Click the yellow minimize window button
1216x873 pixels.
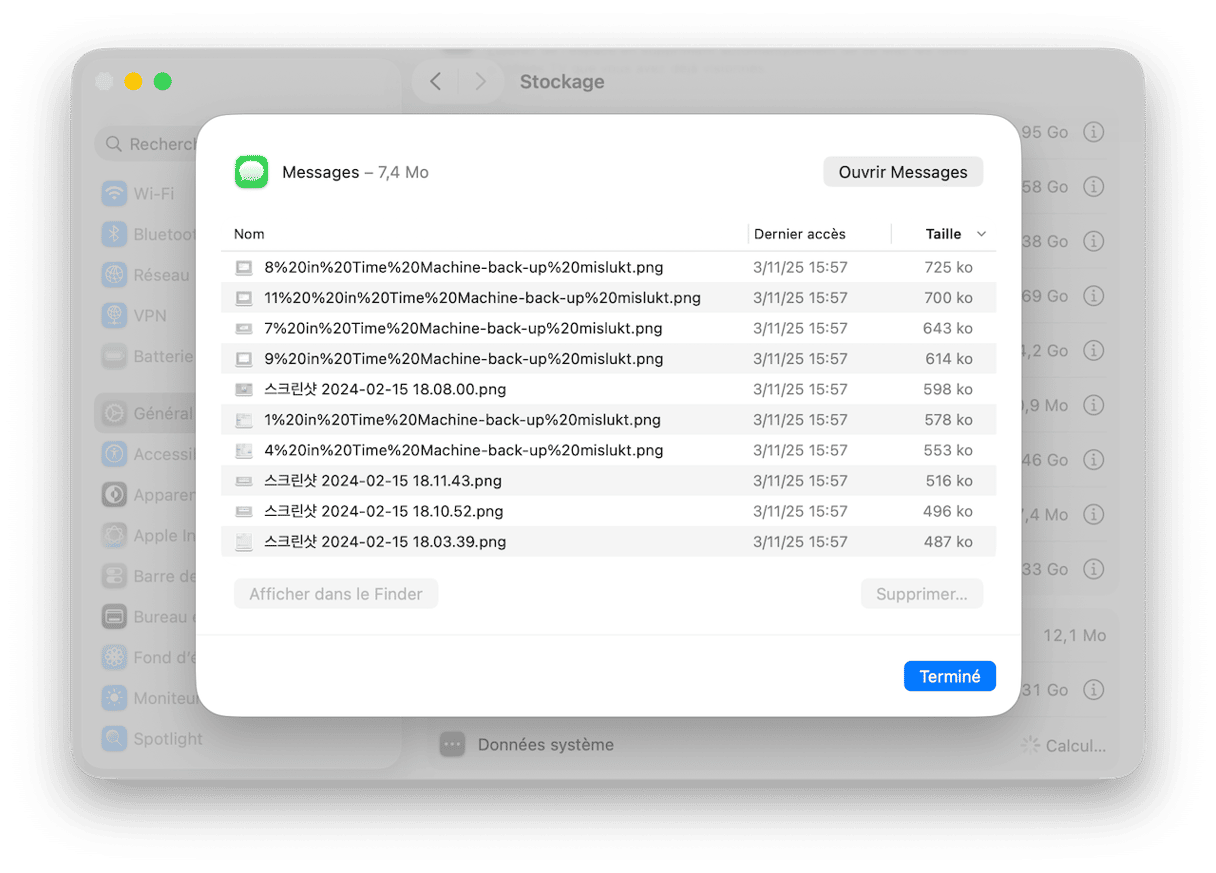133,82
